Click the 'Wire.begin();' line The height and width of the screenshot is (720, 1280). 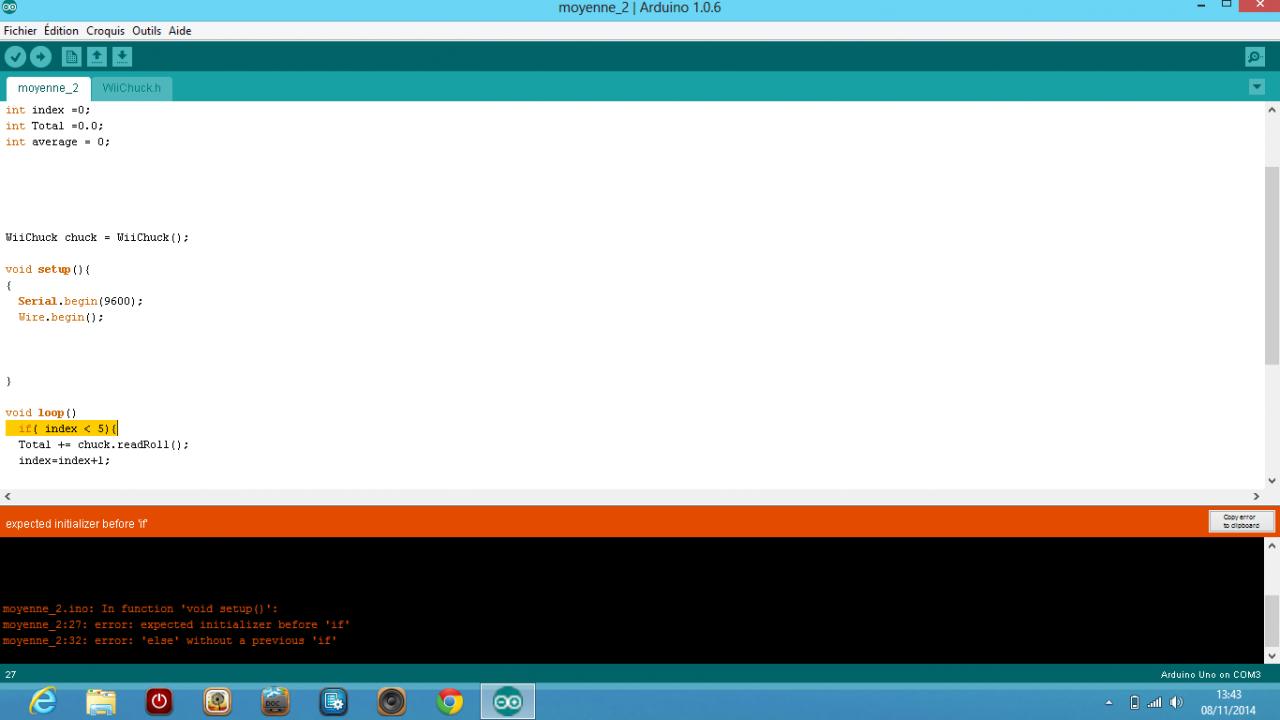pos(61,318)
